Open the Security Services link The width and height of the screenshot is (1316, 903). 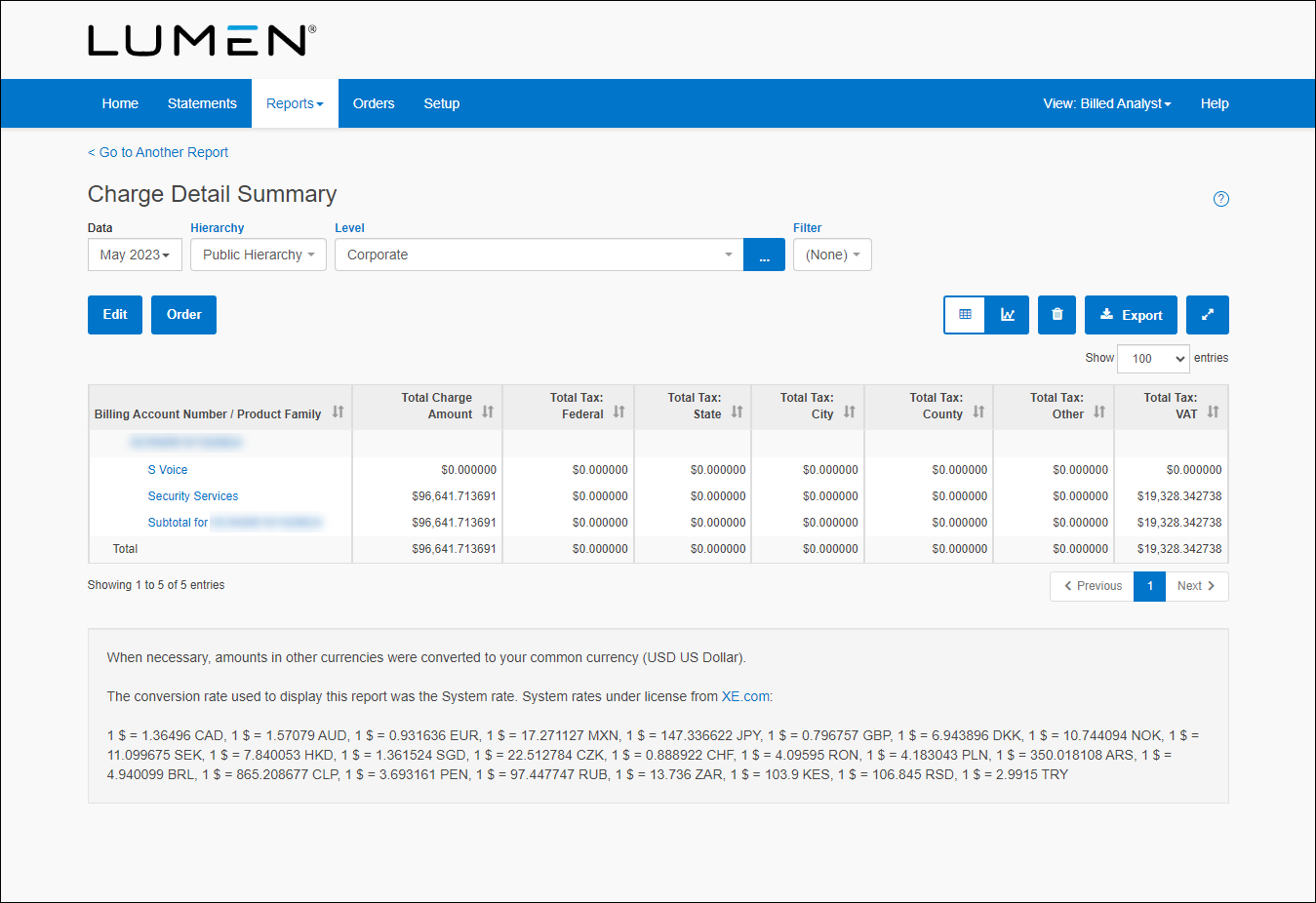[x=193, y=496]
